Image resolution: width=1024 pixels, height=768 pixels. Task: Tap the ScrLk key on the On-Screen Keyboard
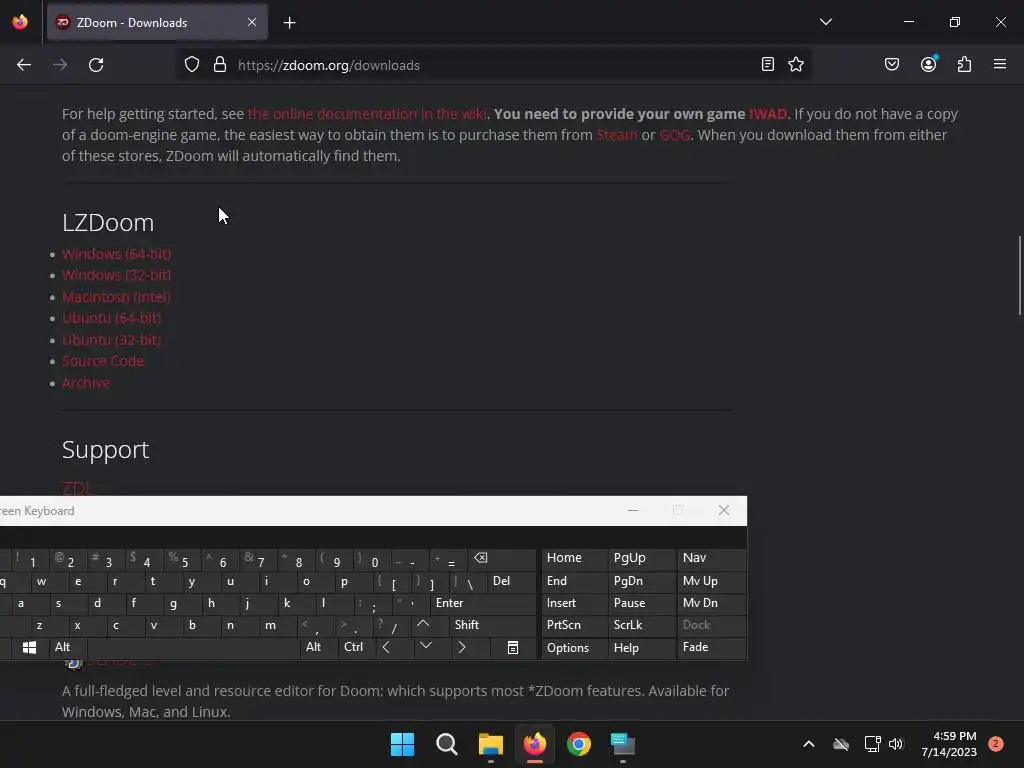pos(641,625)
